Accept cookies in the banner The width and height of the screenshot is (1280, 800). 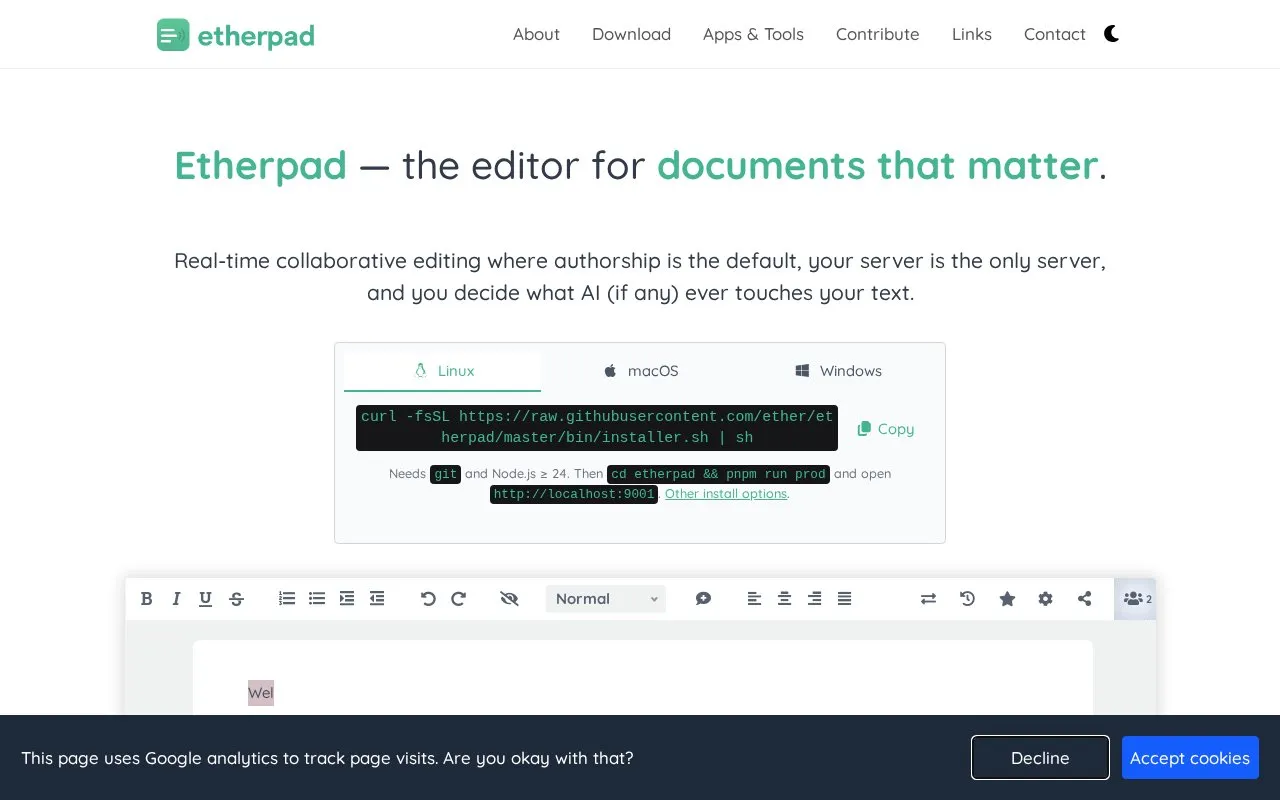click(x=1190, y=758)
